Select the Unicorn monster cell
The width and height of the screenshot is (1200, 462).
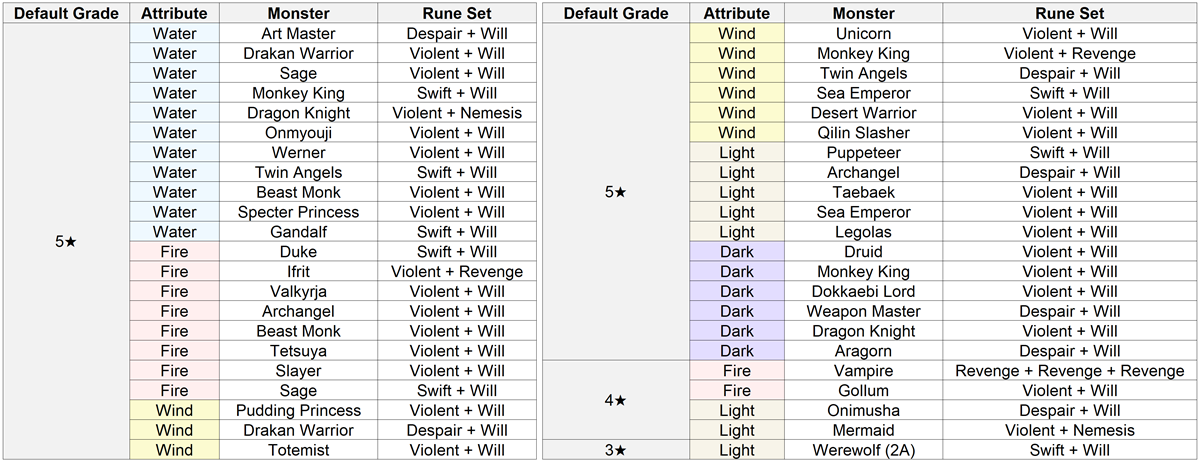pyautogui.click(x=863, y=33)
